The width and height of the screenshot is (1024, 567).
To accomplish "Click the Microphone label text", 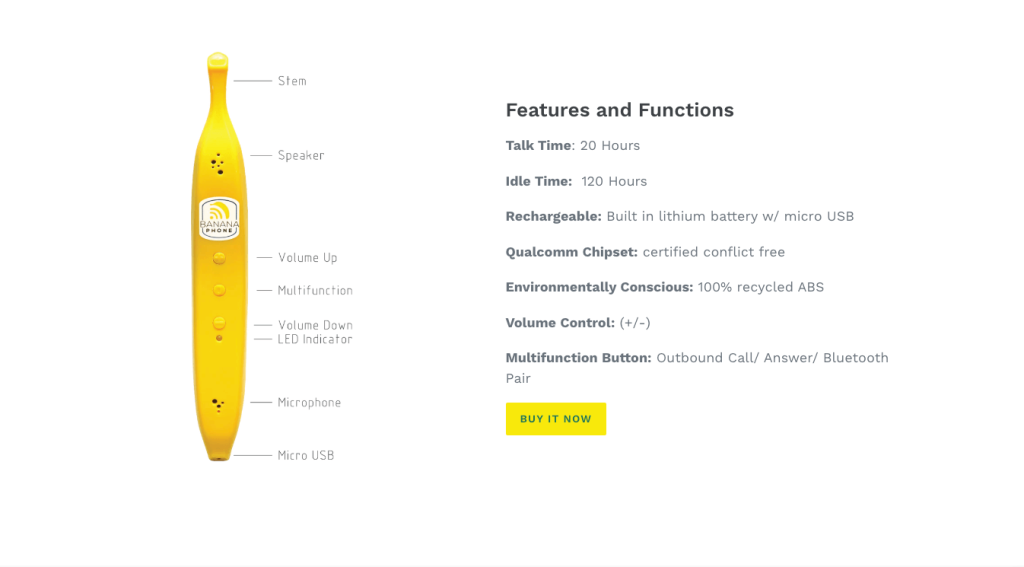I will (310, 403).
